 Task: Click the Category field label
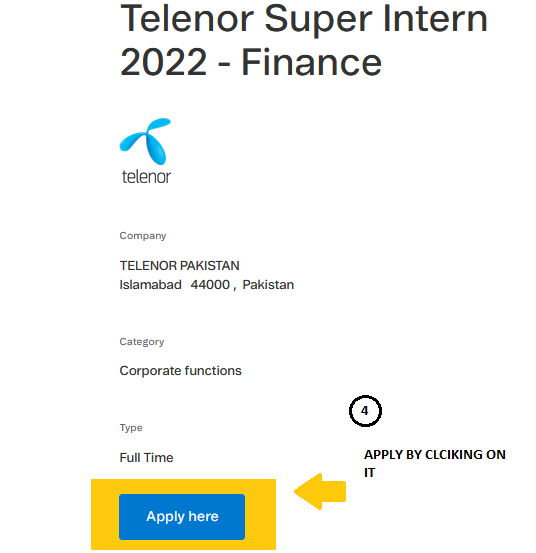142,341
